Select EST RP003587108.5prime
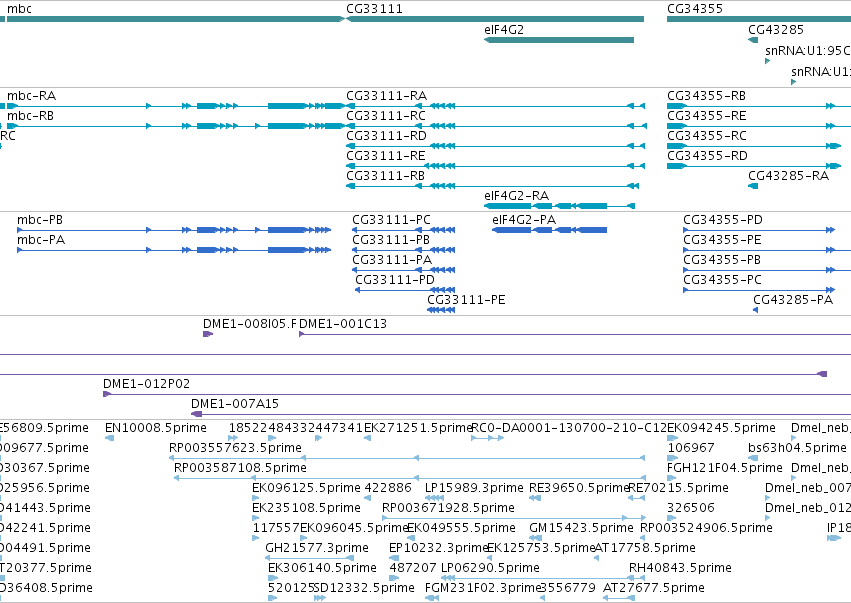 (410, 478)
